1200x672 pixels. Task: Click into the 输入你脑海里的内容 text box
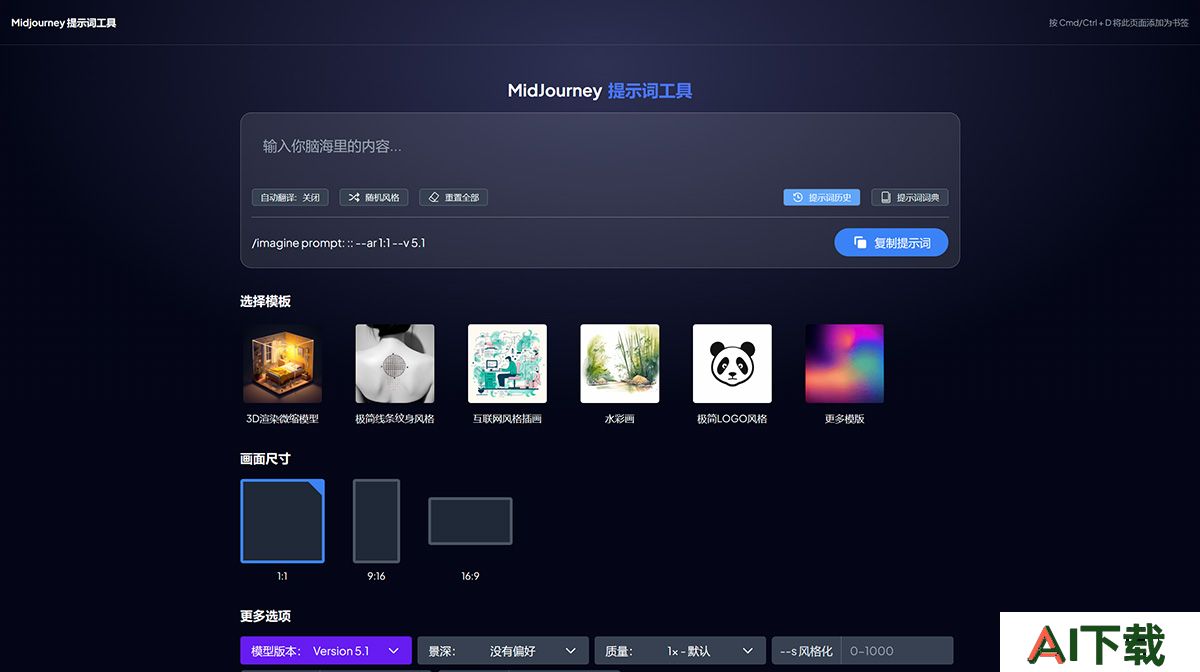(x=600, y=147)
